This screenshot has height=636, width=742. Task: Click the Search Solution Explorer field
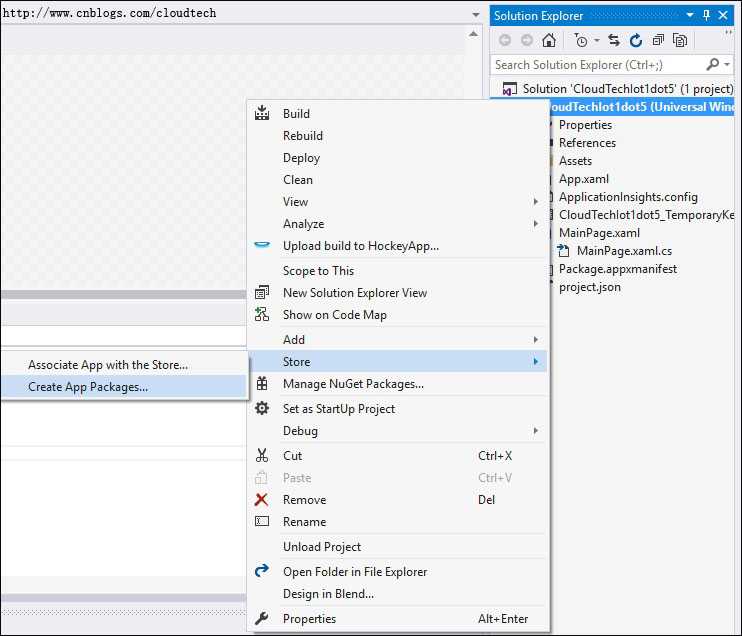coord(599,64)
